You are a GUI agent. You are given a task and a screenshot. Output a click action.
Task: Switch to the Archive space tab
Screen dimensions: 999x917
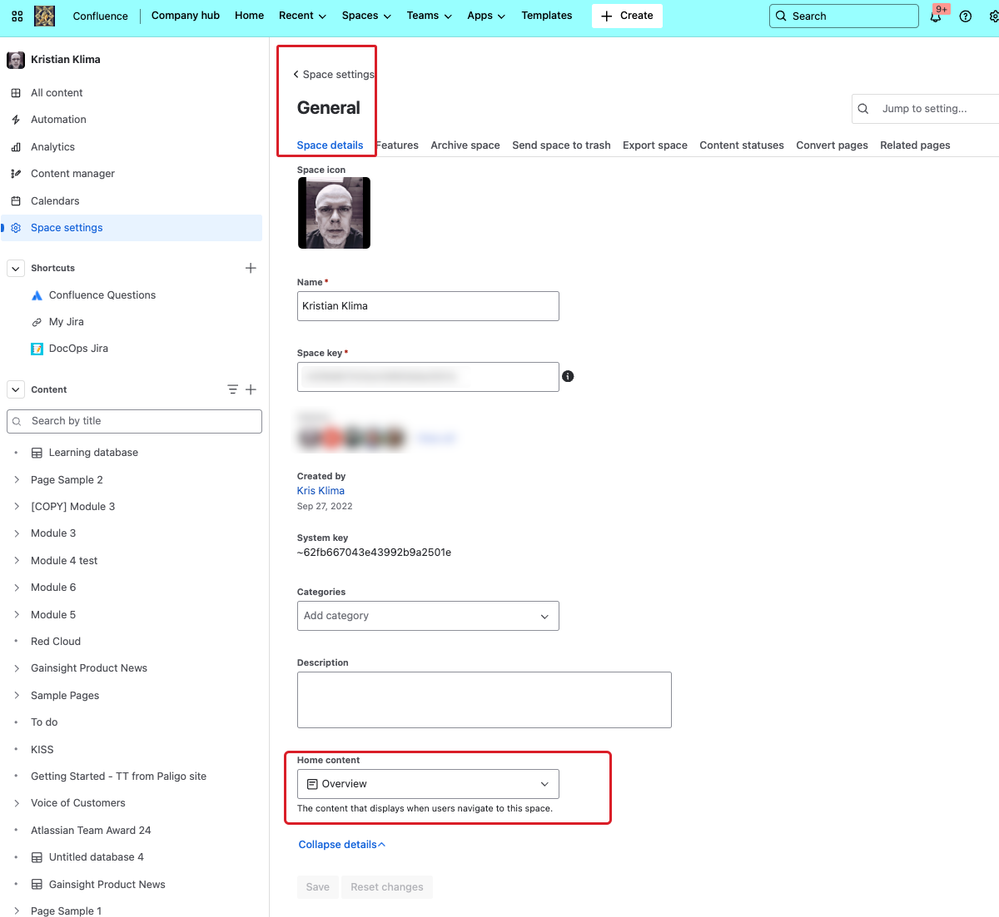[x=465, y=145]
